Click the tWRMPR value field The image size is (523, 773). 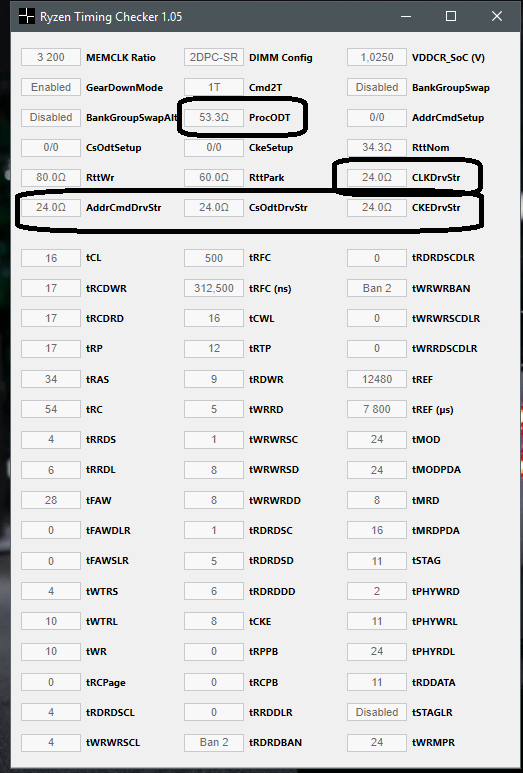(x=377, y=742)
